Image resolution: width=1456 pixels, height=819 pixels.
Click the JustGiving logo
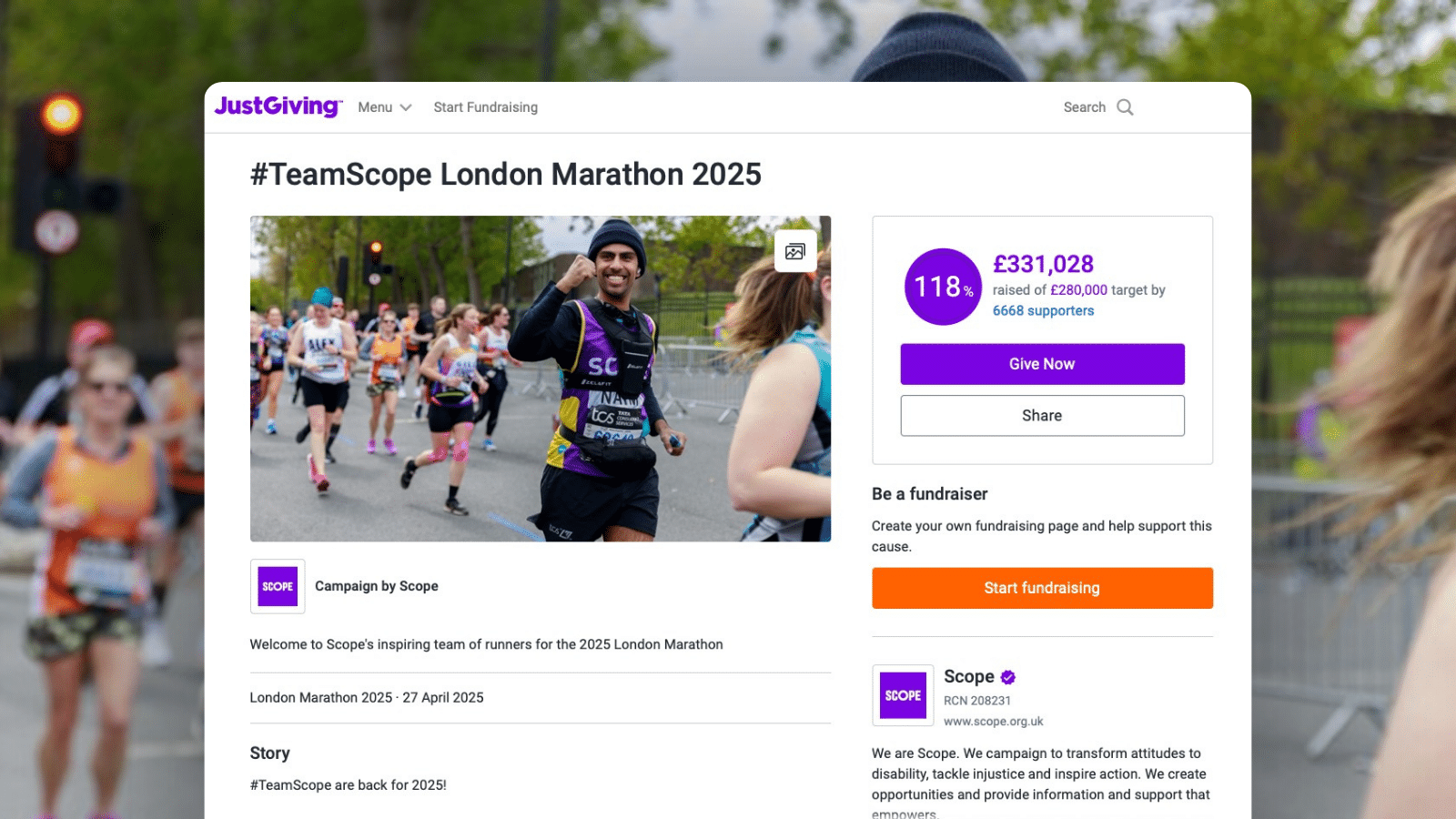click(x=278, y=106)
